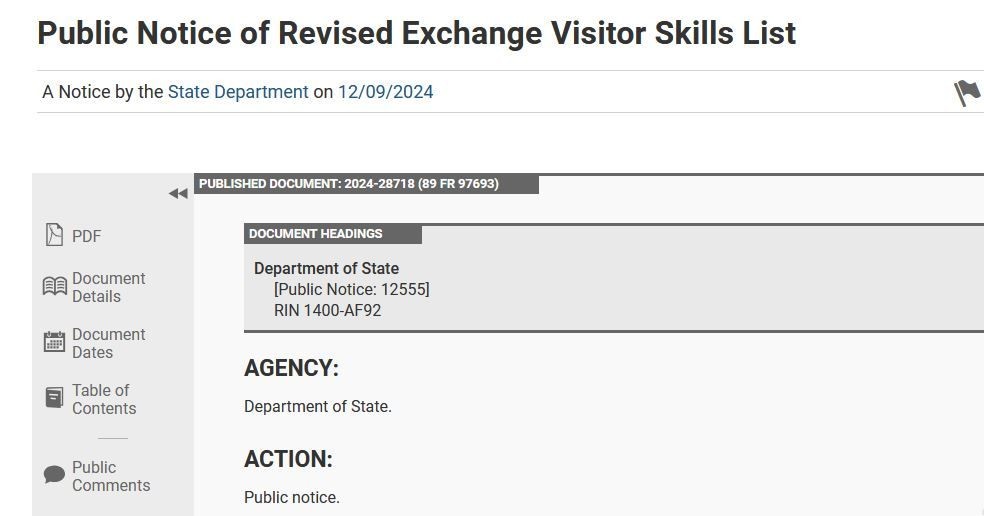Collapse the sidebar with the double-arrow icon
984x516 pixels.
(178, 194)
